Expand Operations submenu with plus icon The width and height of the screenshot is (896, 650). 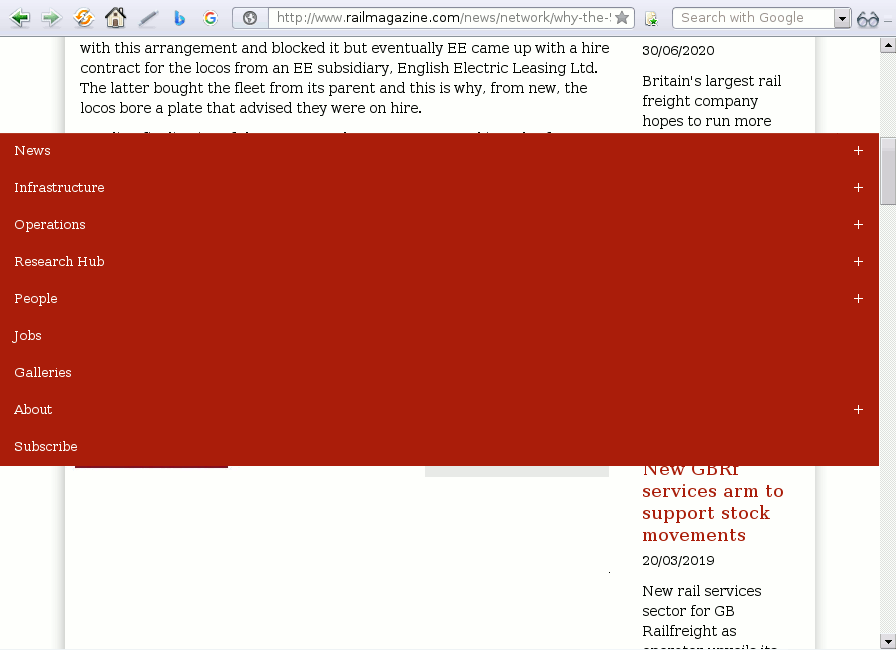[x=858, y=225]
